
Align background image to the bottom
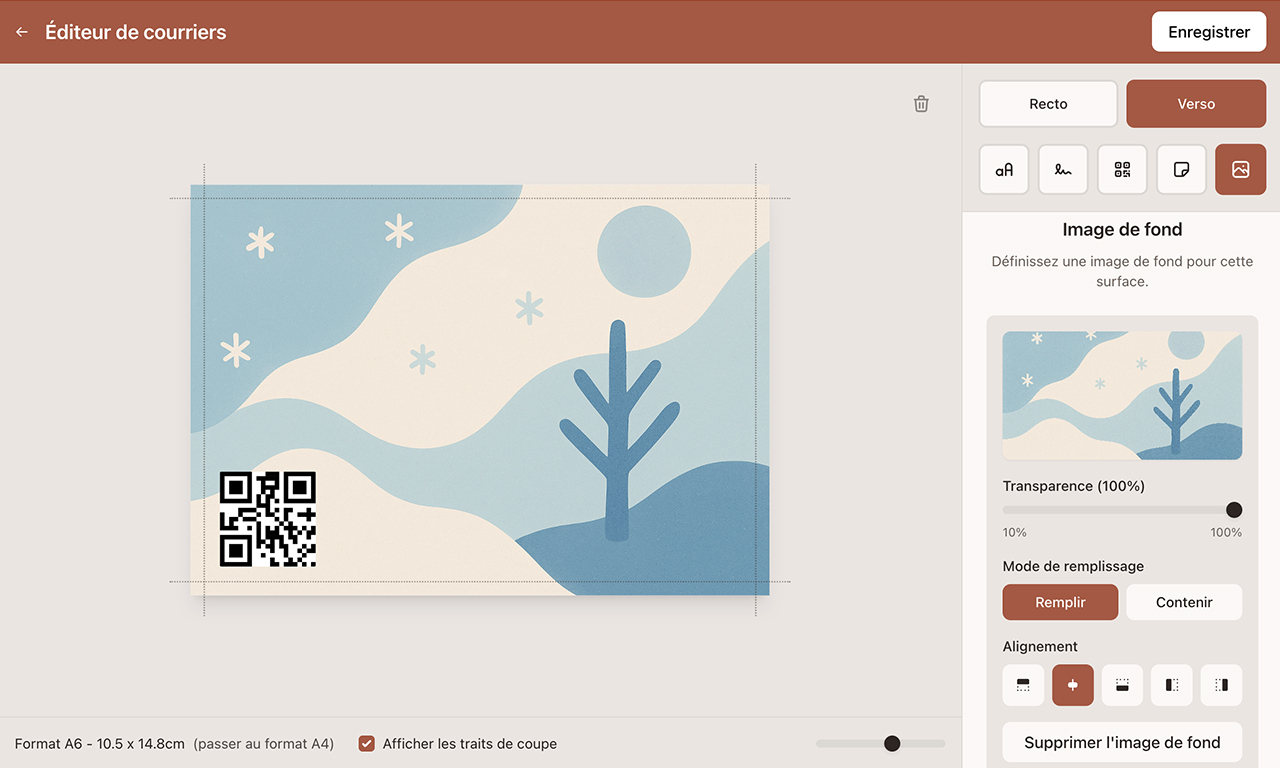[x=1122, y=685]
